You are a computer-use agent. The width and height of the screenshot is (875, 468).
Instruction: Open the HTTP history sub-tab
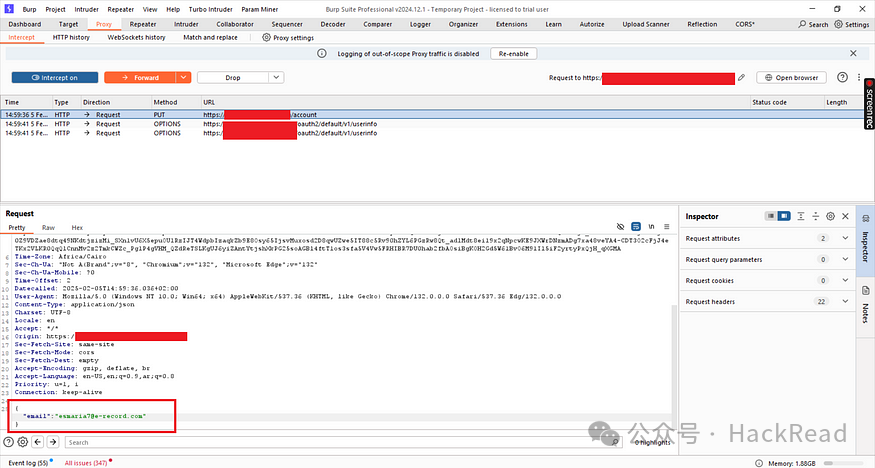tap(71, 37)
